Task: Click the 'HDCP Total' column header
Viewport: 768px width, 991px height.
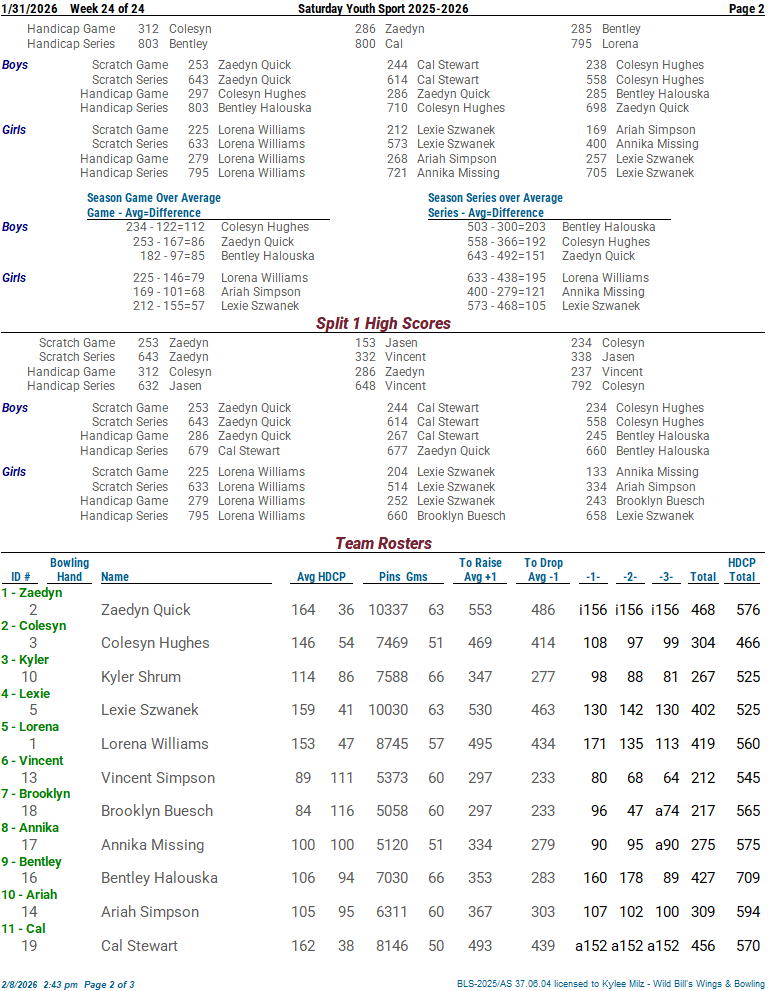Action: pos(741,569)
